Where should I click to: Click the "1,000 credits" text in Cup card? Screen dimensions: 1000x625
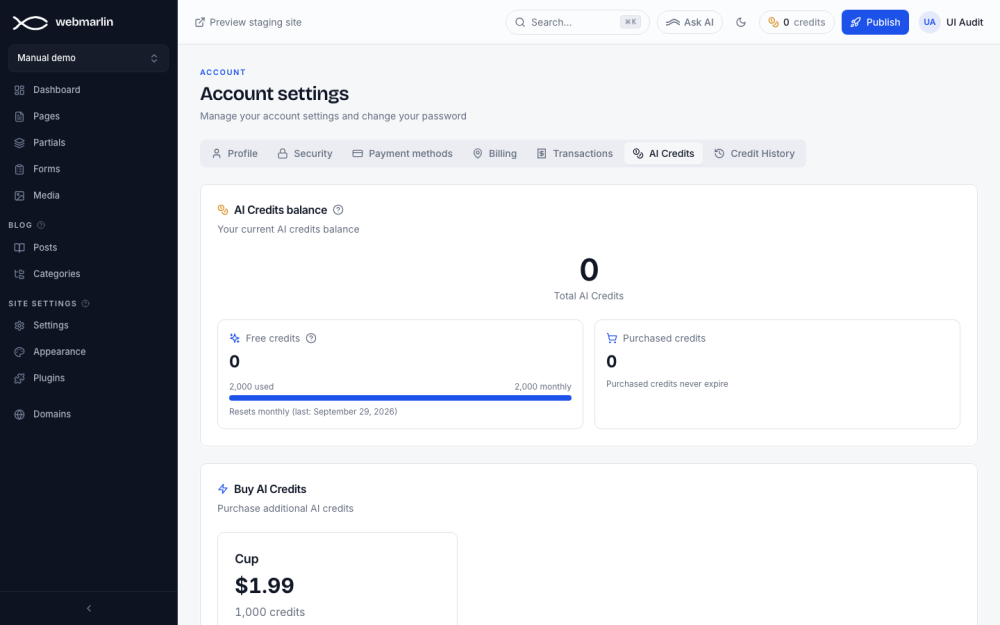[x=270, y=612]
